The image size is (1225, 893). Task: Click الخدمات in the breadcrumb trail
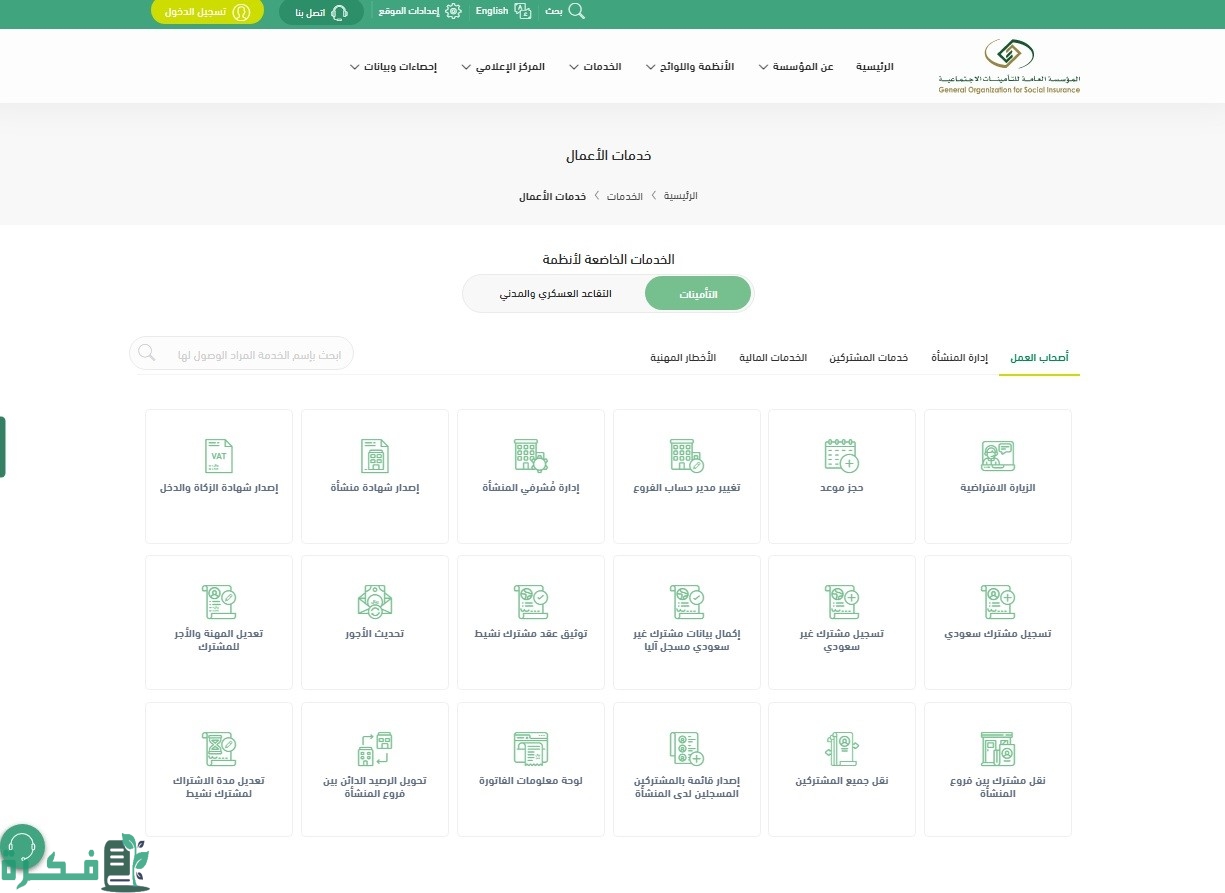click(x=624, y=196)
